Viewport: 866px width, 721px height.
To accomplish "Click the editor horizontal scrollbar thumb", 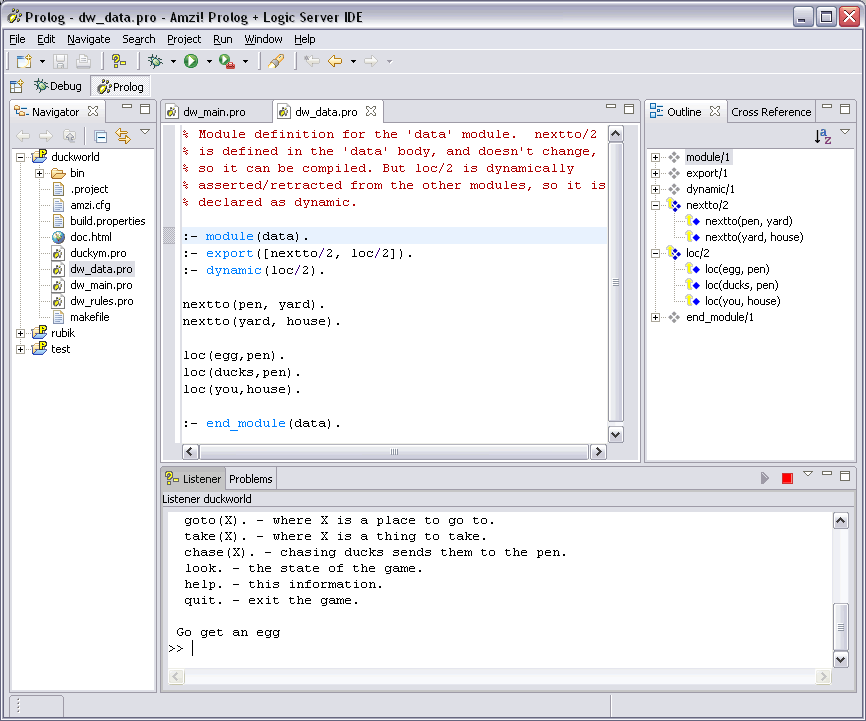I will [x=393, y=452].
